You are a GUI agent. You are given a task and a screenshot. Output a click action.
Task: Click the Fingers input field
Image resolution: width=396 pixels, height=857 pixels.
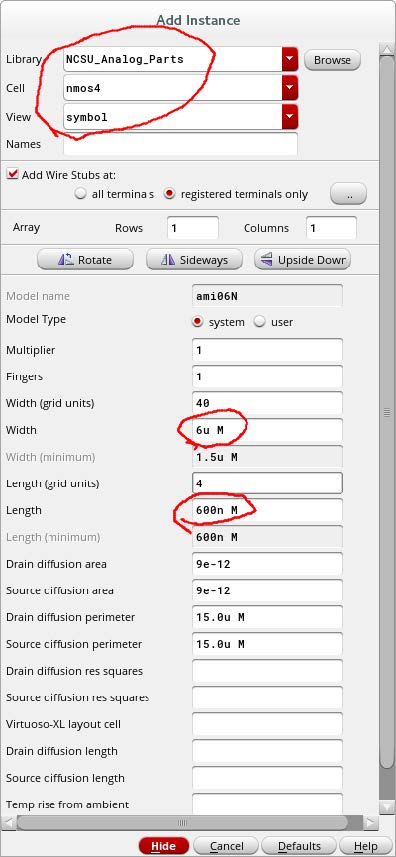(x=268, y=377)
